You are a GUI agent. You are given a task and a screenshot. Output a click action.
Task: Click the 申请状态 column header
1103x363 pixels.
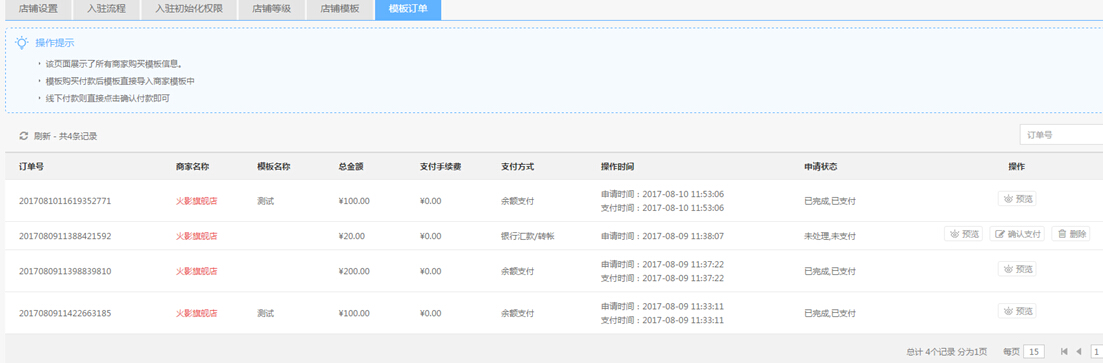coord(821,167)
